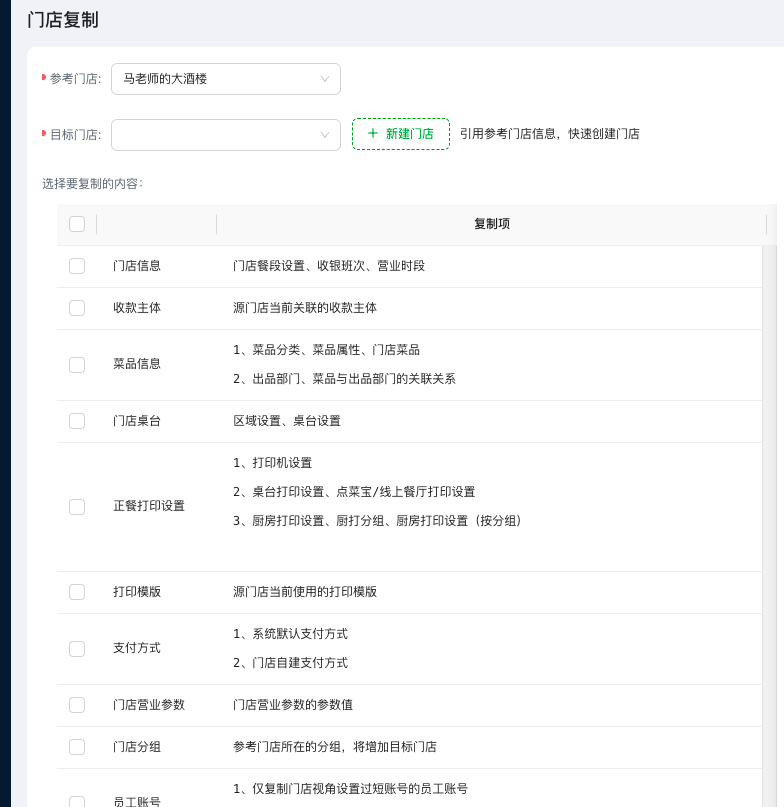Check the 收款主体 checkbox
The width and height of the screenshot is (784, 807).
pos(77,308)
